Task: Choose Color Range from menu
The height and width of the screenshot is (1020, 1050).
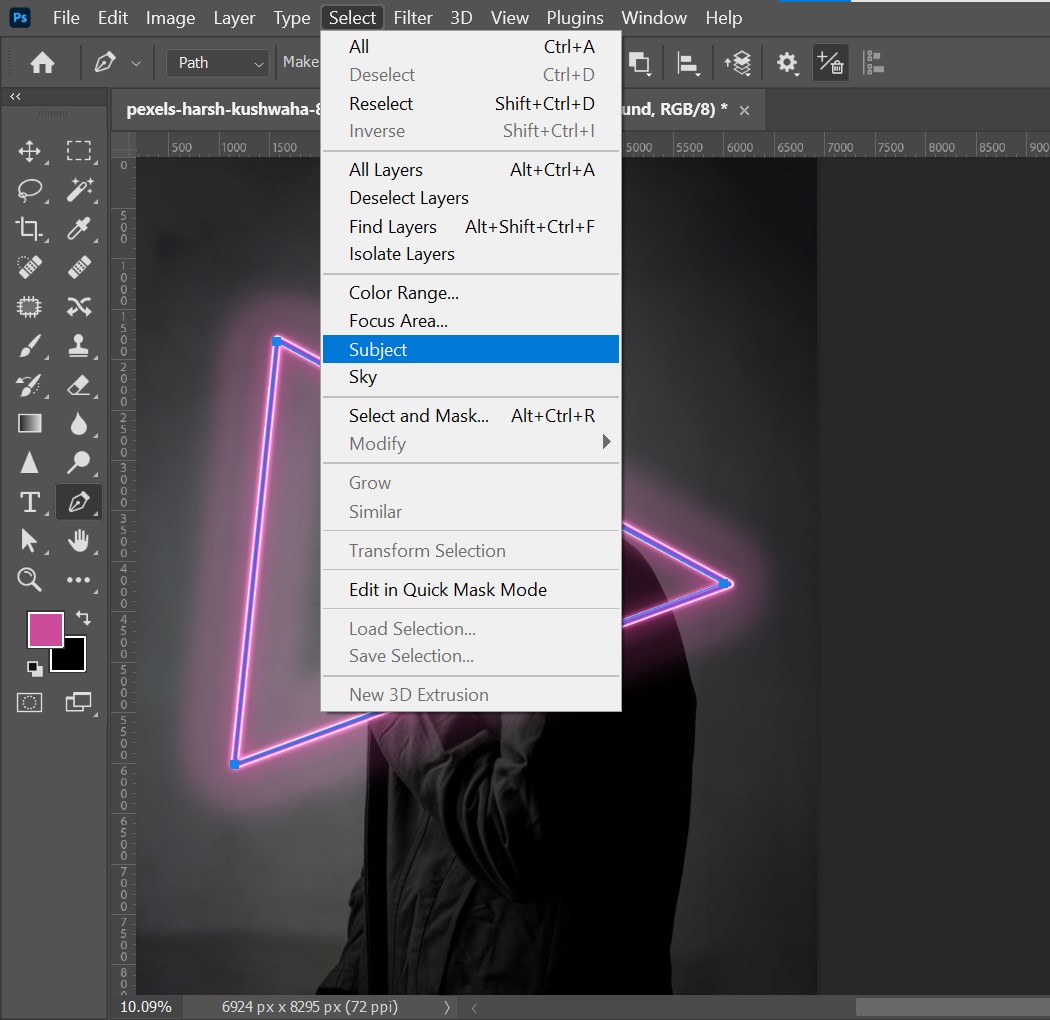Action: click(471, 293)
